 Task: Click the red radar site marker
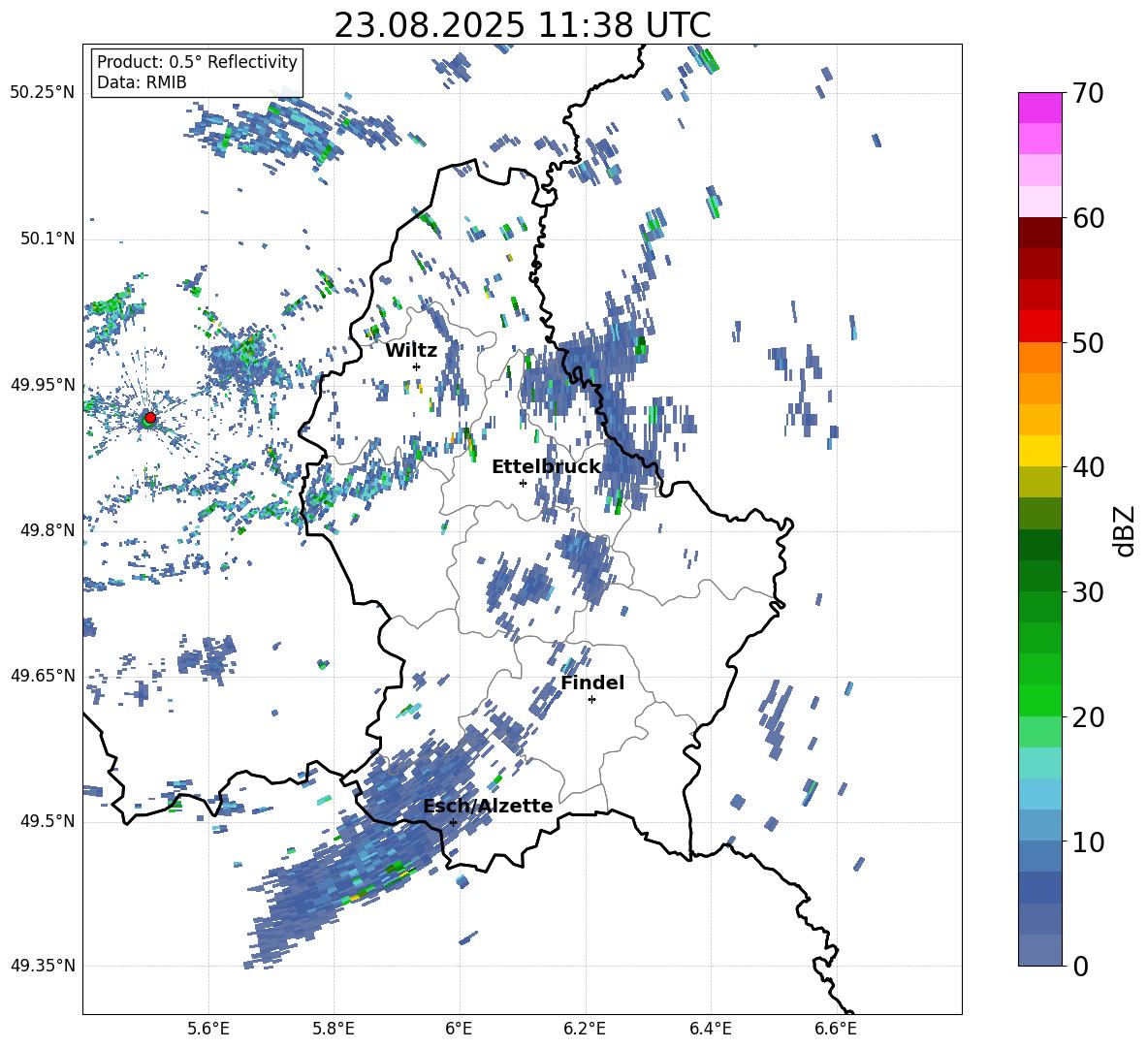tap(150, 418)
